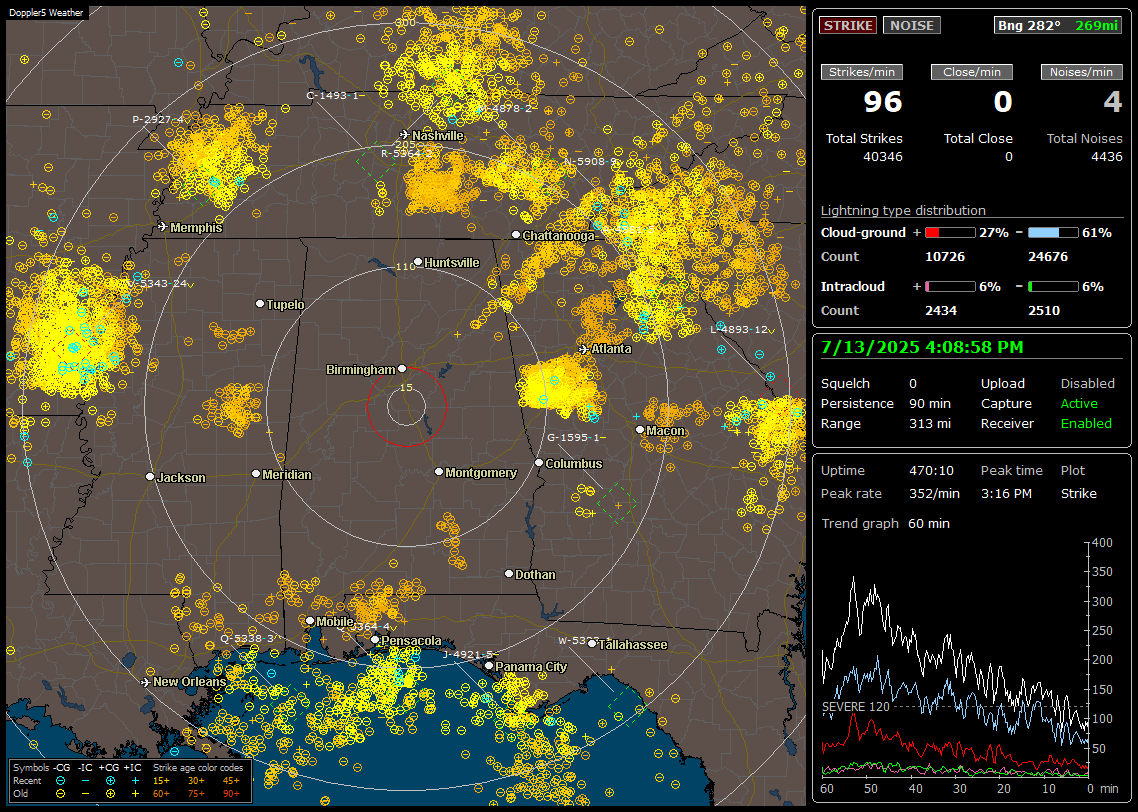Click the Recent +CG cyan legend symbol

(110, 781)
